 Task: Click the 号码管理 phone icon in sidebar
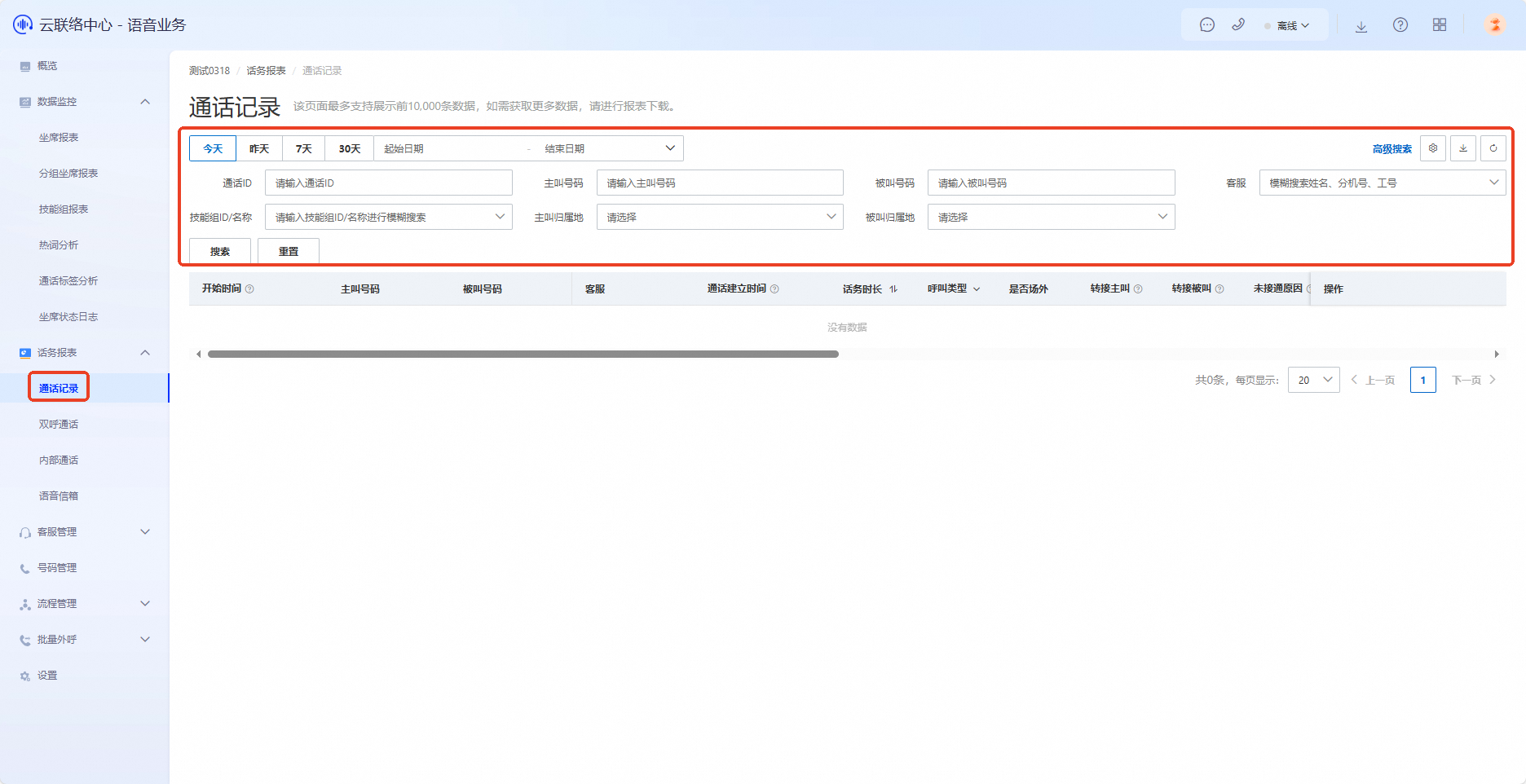(x=25, y=569)
